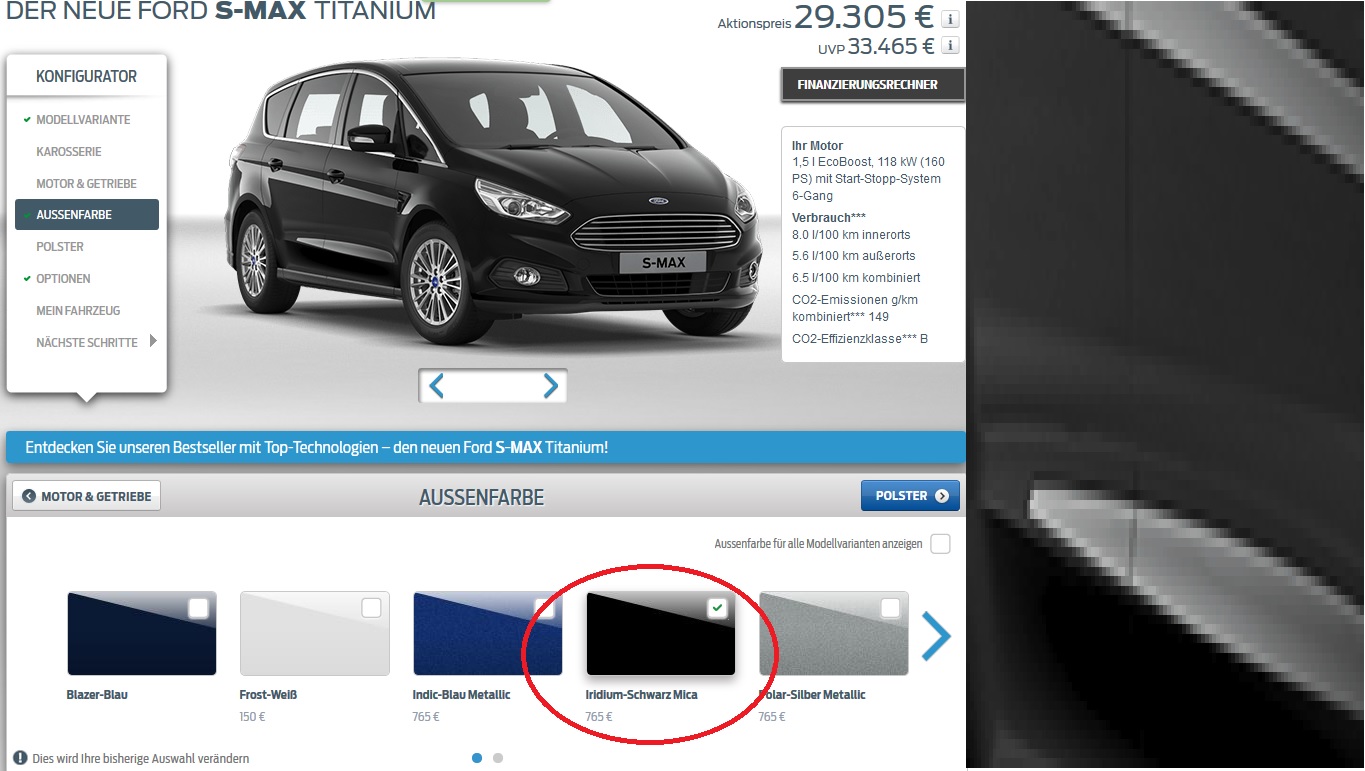Check the Polar-Silber Metallic checkbox
This screenshot has height=771, width=1365.
point(890,608)
